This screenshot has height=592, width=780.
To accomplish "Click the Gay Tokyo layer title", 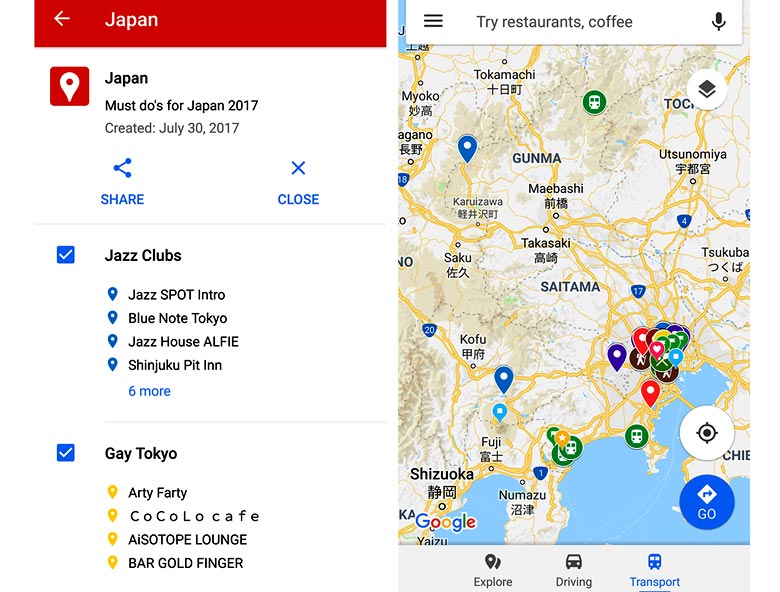I will pyautogui.click(x=141, y=453).
